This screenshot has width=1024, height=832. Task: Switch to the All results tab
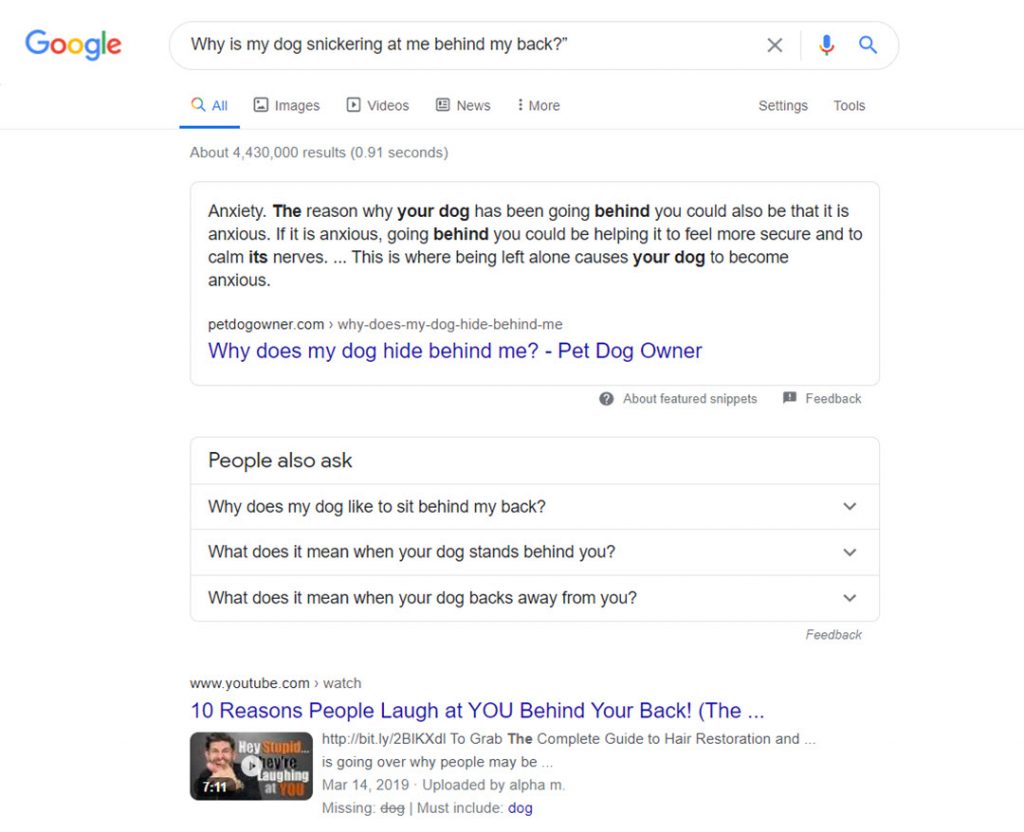coord(209,104)
